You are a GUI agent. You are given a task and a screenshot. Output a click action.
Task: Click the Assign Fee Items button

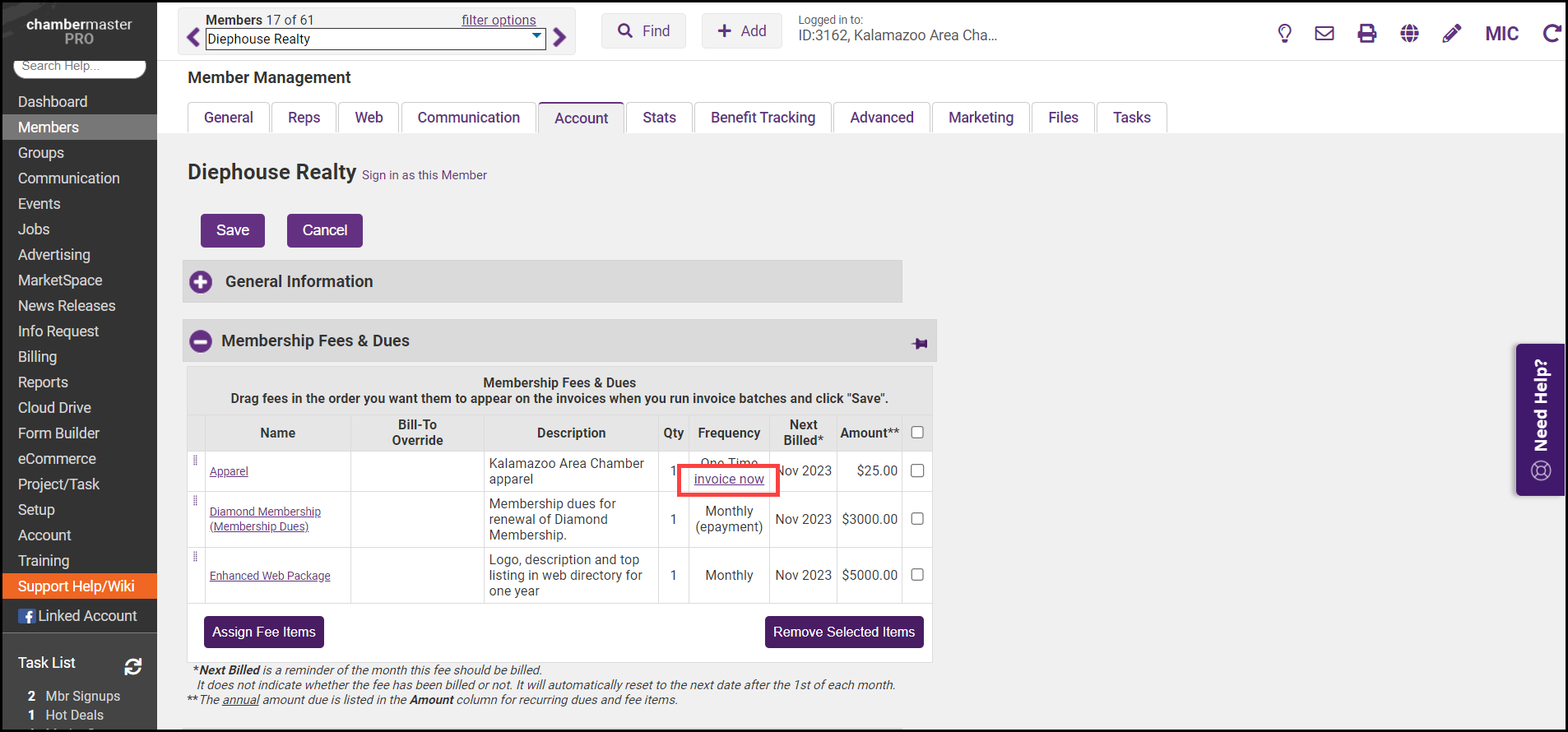pos(264,632)
